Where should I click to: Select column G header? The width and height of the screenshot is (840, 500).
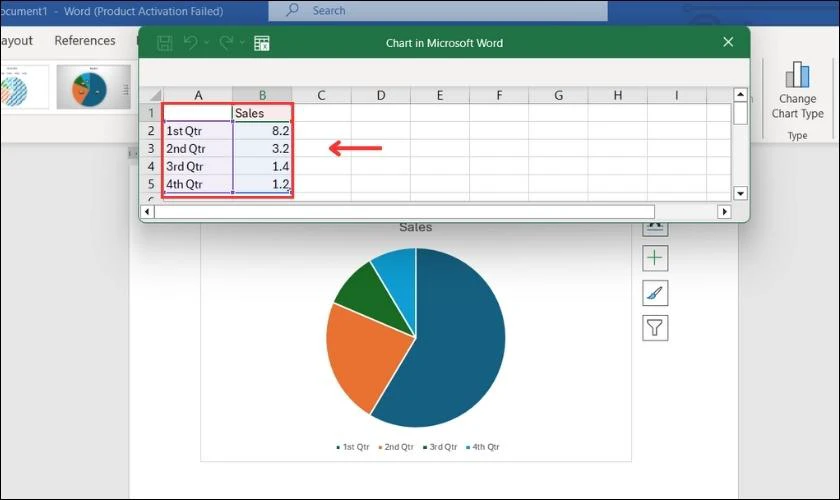558,95
